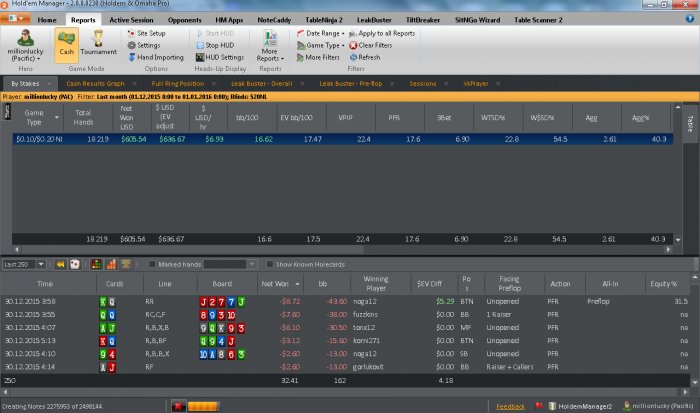The width and height of the screenshot is (700, 413).
Task: Click the bar chart icon in hands toolbar
Action: [x=111, y=264]
